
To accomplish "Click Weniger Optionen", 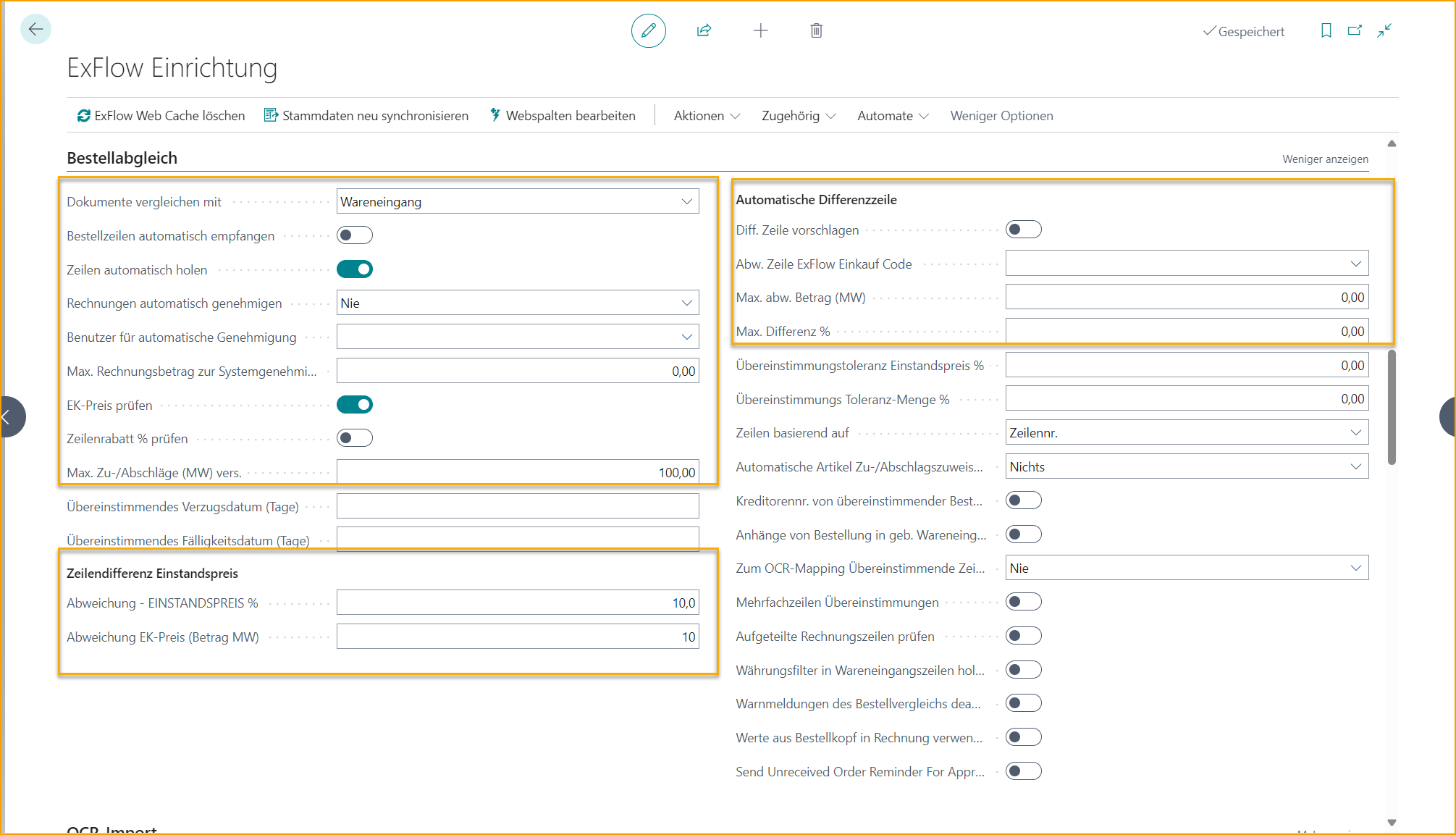I will click(1001, 116).
